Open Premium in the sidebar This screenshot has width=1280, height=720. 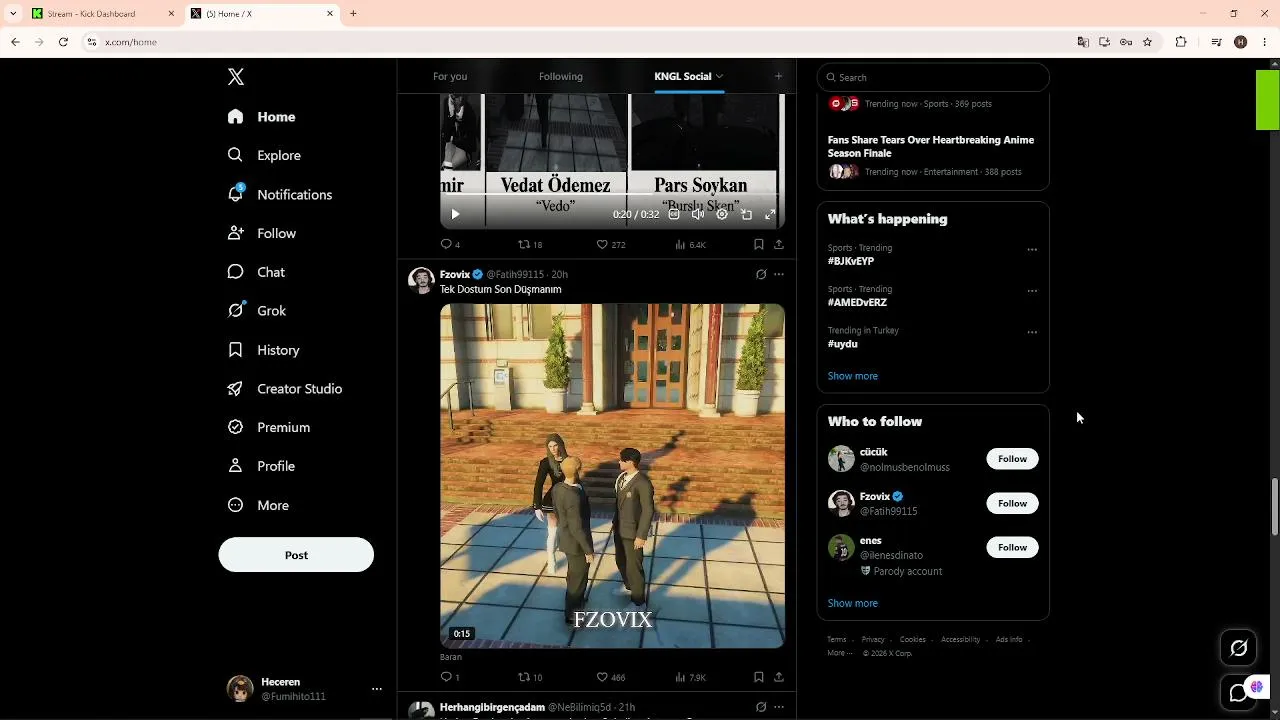click(268, 427)
